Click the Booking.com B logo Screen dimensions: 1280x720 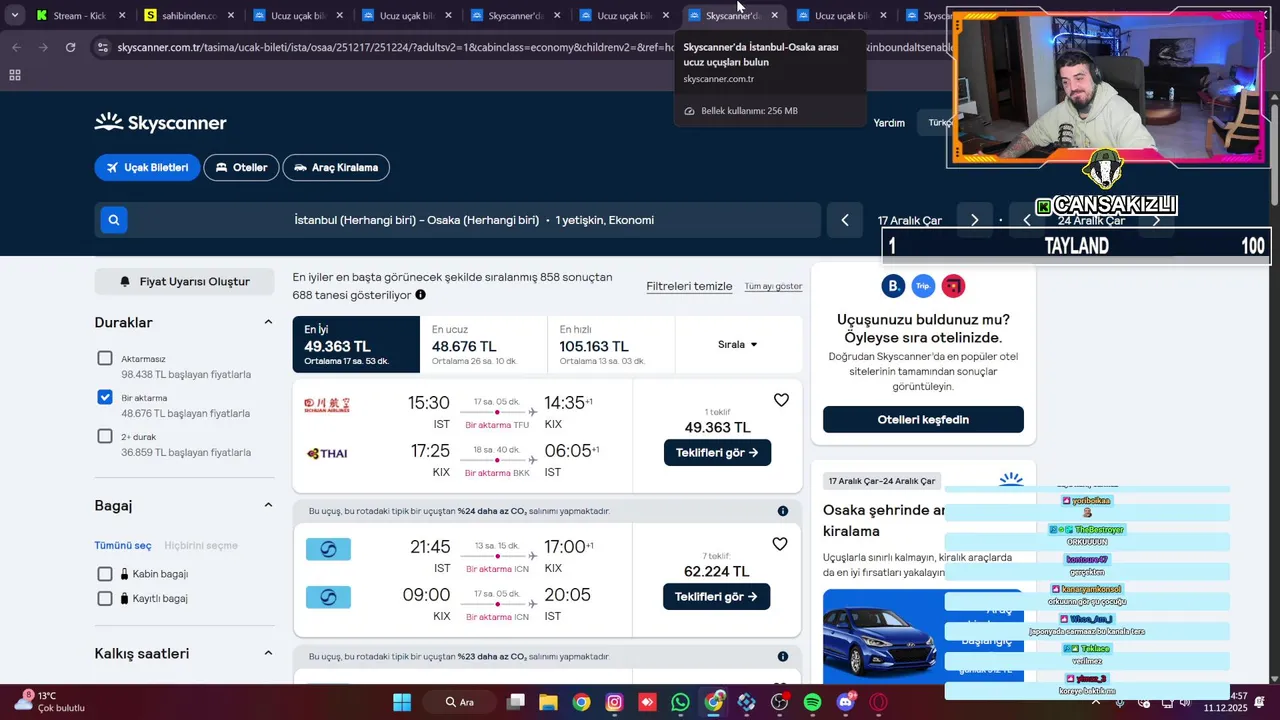click(893, 286)
